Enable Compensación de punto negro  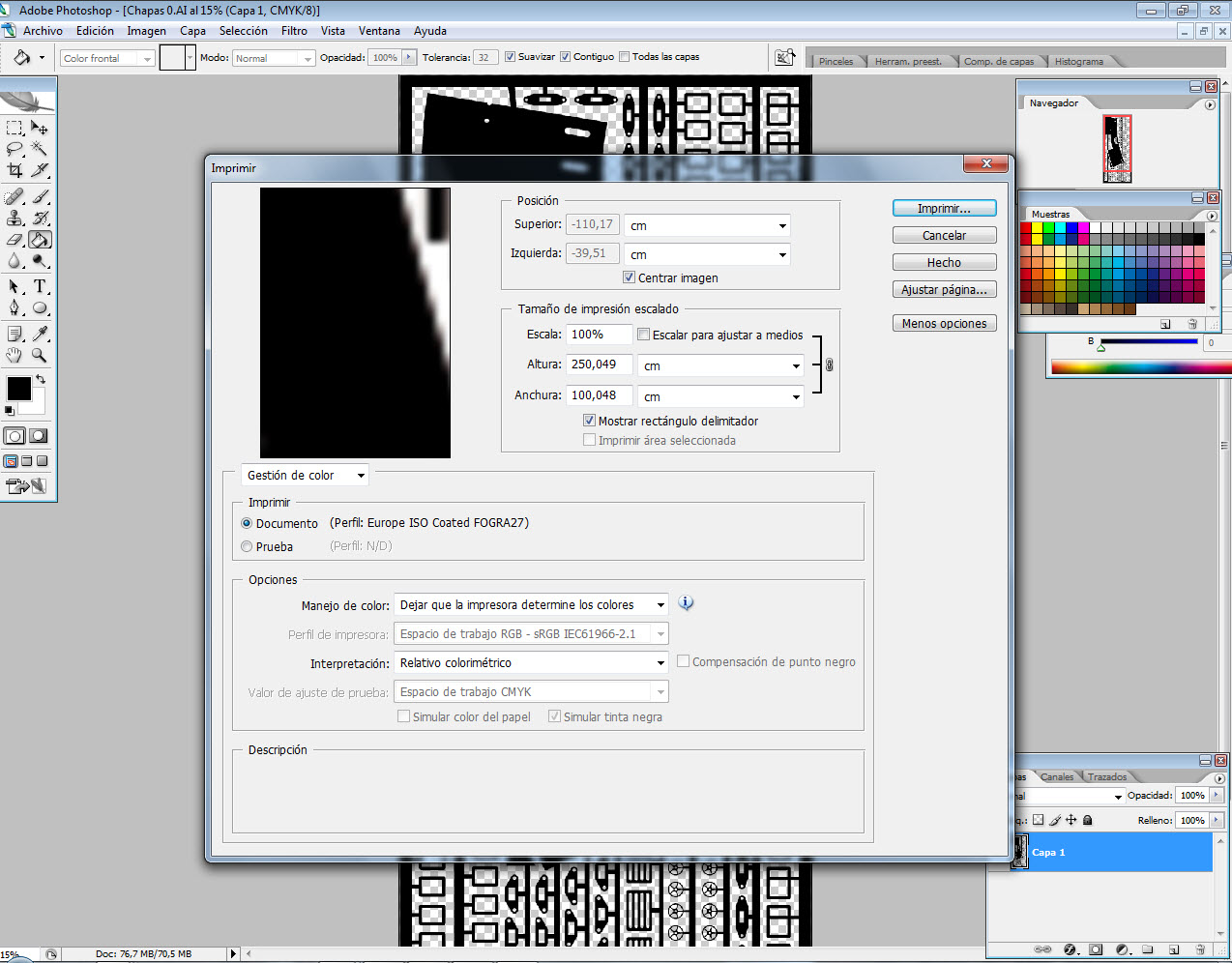tap(684, 661)
